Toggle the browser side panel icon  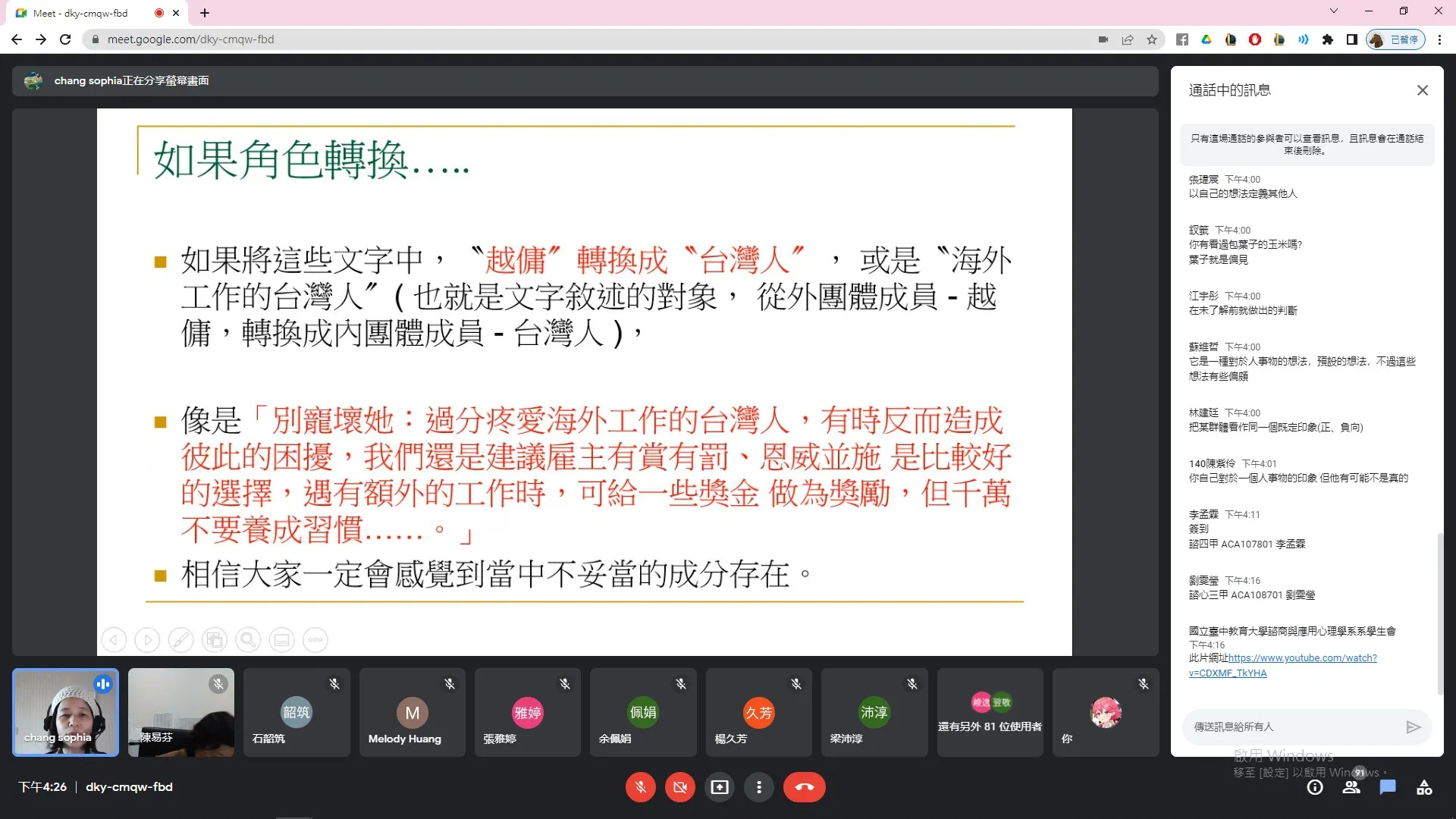[1351, 39]
